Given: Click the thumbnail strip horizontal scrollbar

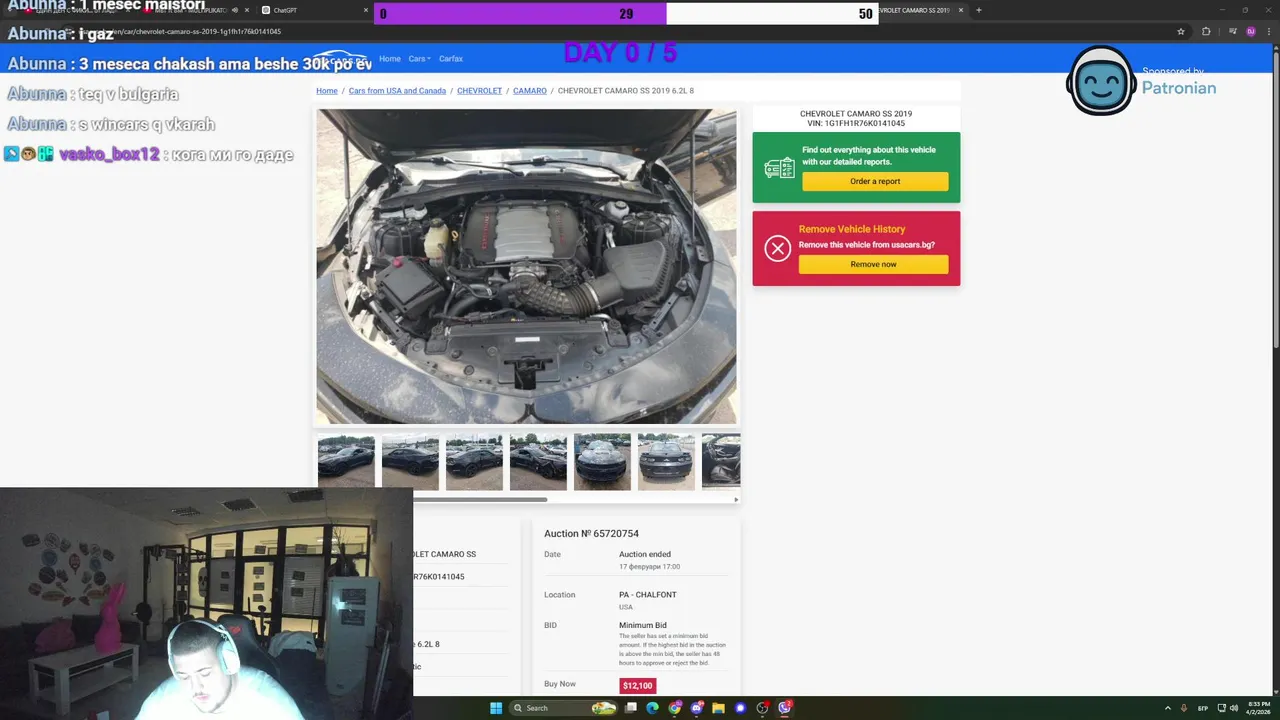Looking at the screenshot, I should (x=480, y=499).
